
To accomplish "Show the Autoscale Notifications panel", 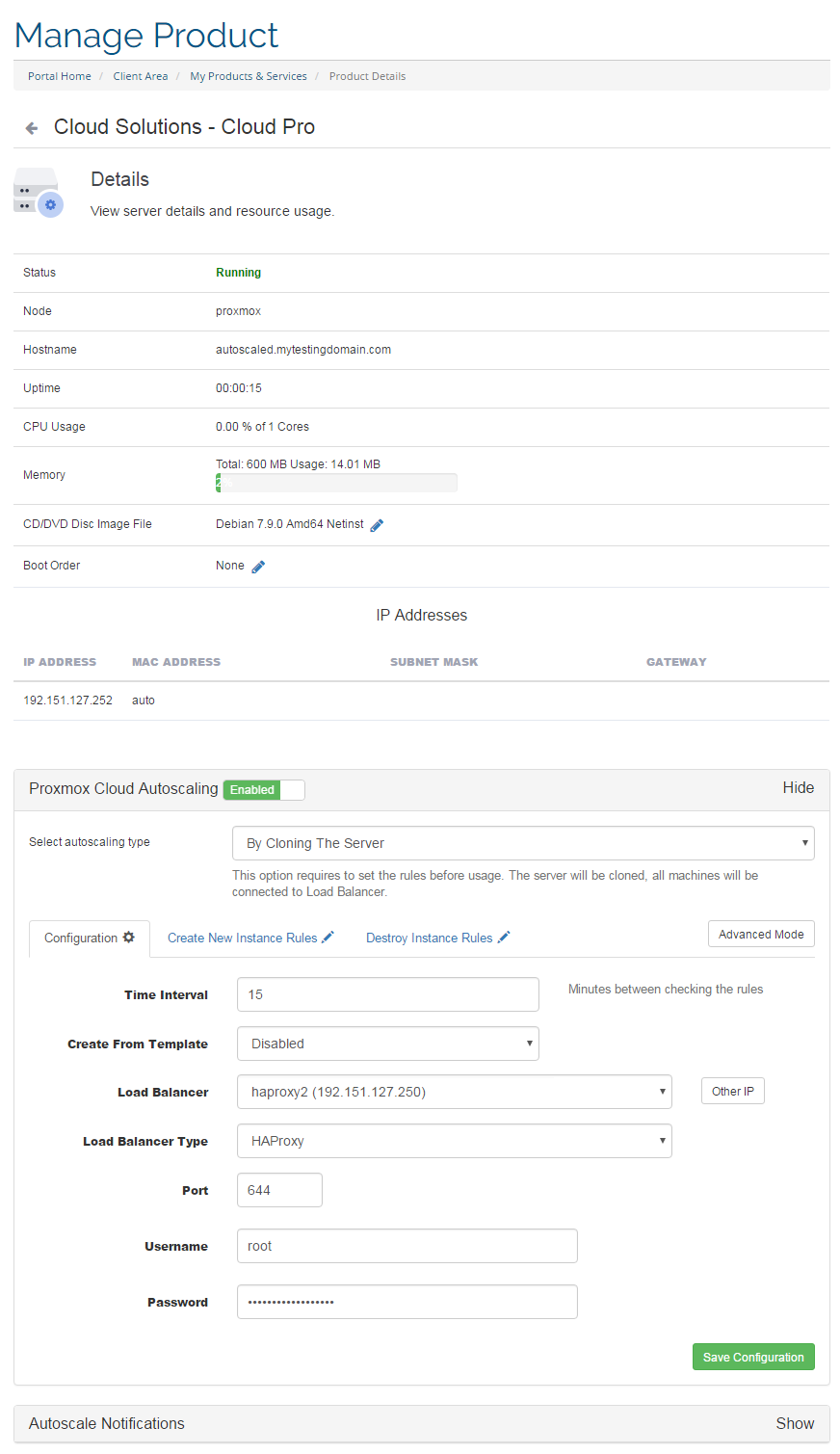I will coord(795,1423).
